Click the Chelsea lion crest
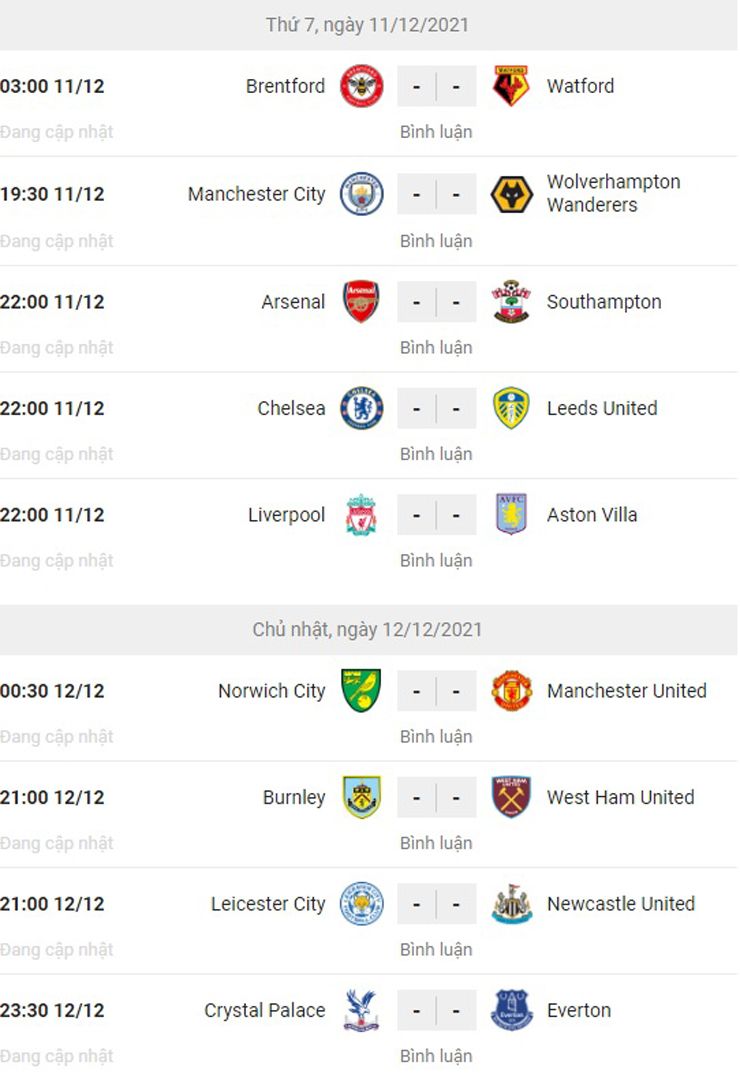This screenshot has width=740, height=1088. (x=361, y=408)
